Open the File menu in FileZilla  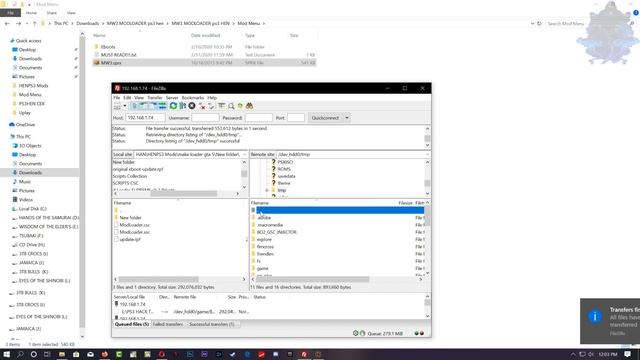click(117, 98)
